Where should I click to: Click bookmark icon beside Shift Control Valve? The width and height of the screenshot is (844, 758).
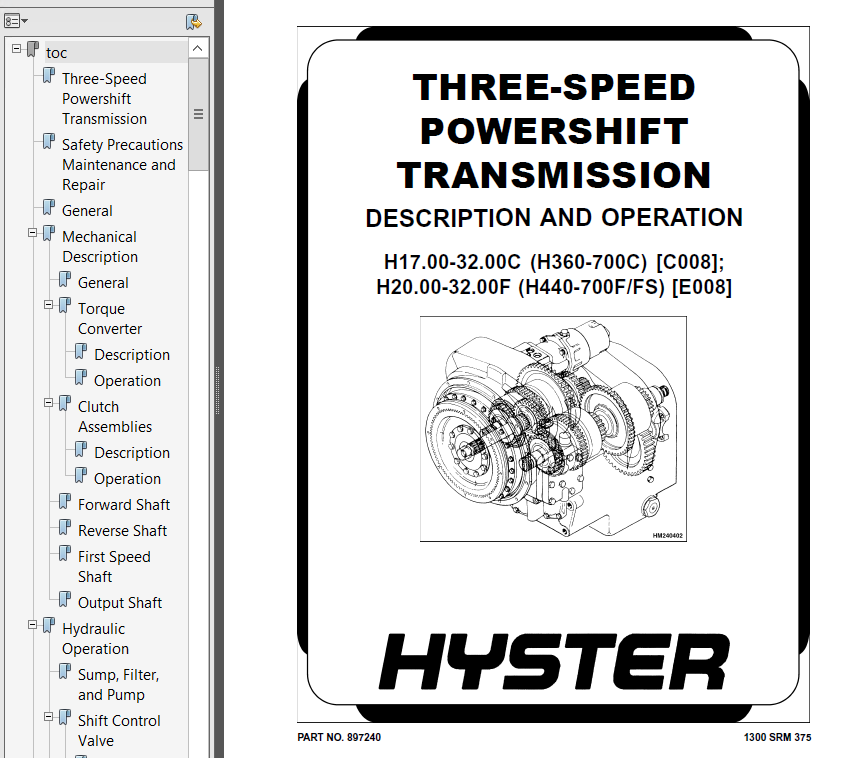pos(65,718)
